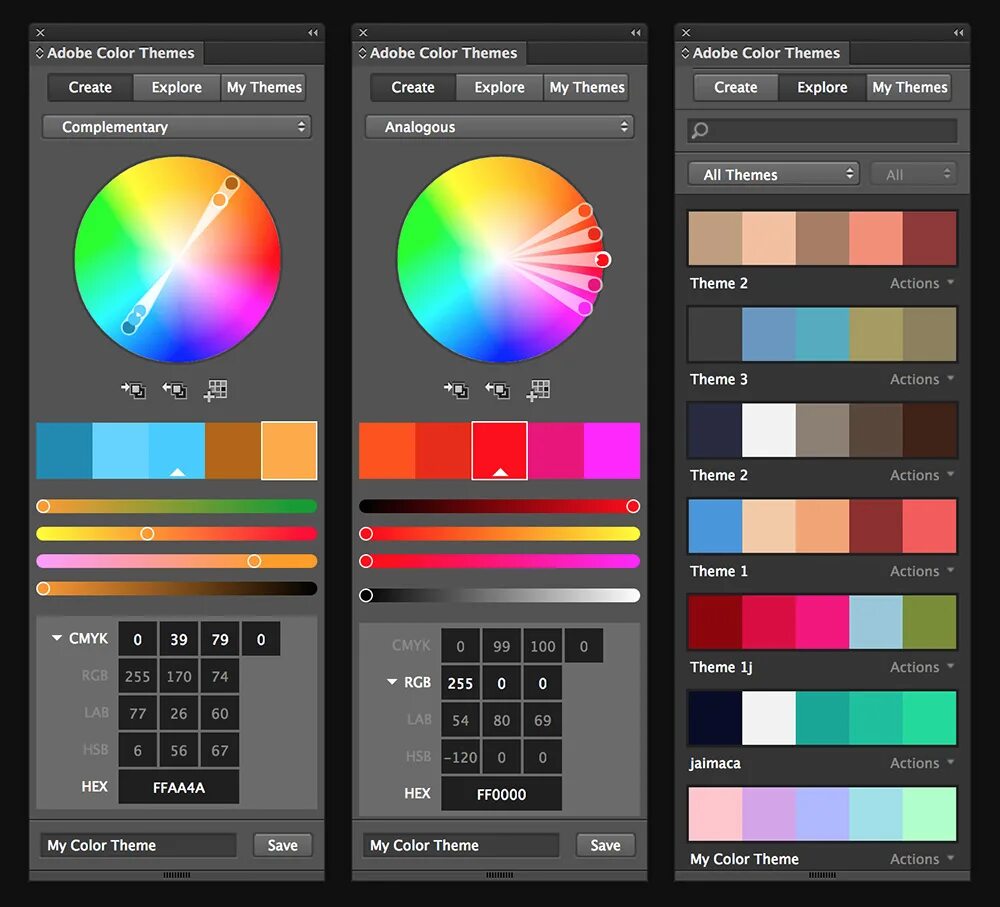This screenshot has width=1000, height=907.
Task: Select the red base marker on Analogous wheel
Action: [x=603, y=260]
